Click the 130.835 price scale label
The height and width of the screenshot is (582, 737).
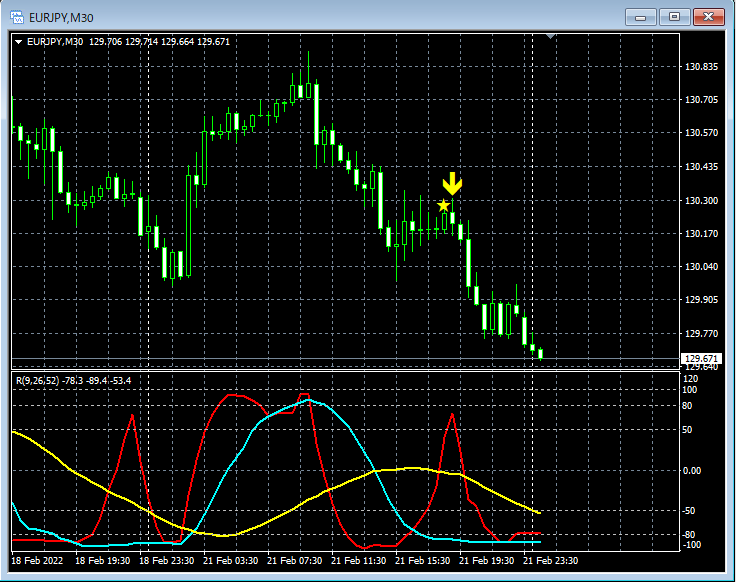[701, 67]
